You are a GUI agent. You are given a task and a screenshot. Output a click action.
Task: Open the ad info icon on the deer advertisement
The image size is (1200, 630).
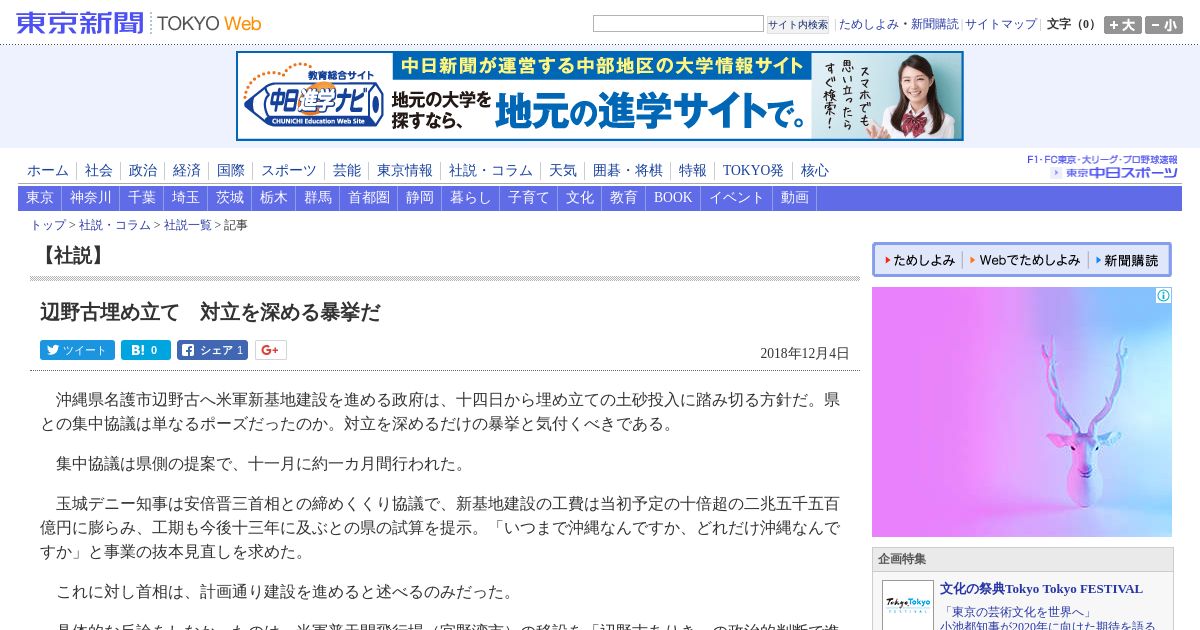pyautogui.click(x=1163, y=296)
